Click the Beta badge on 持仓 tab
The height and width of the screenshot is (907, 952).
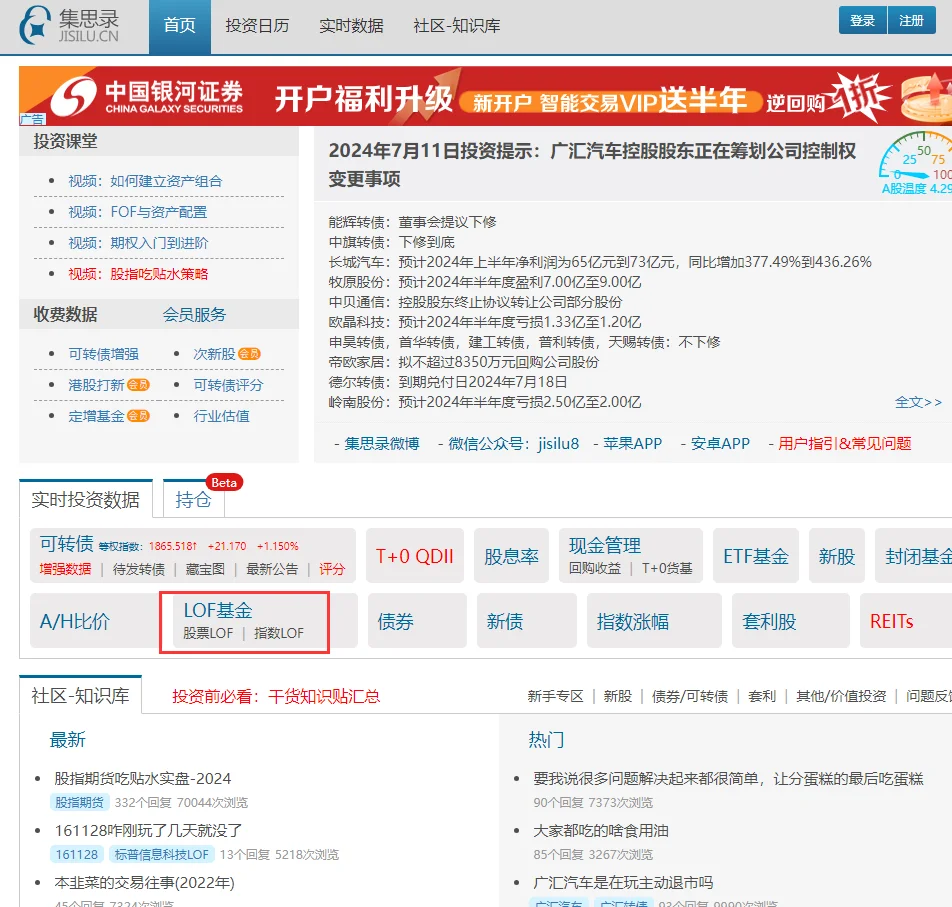224,482
